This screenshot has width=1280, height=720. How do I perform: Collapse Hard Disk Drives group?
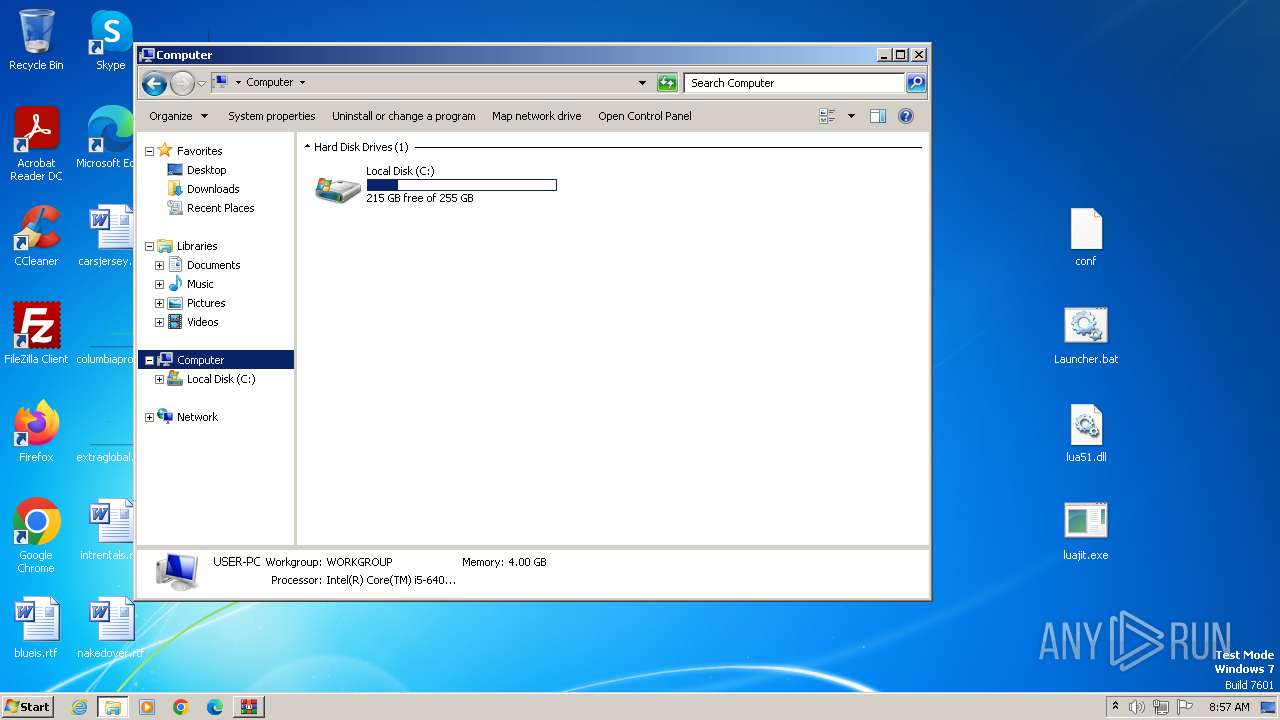tap(307, 147)
